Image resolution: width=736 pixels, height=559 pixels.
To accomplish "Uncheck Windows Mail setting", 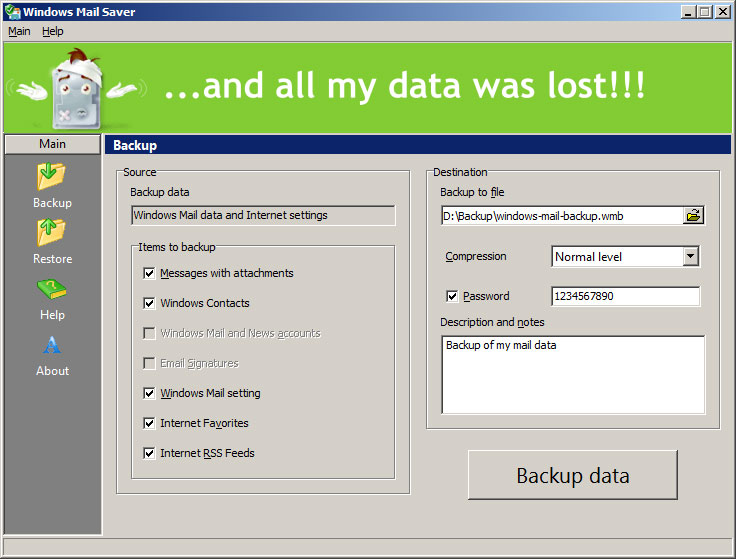I will pyautogui.click(x=149, y=393).
